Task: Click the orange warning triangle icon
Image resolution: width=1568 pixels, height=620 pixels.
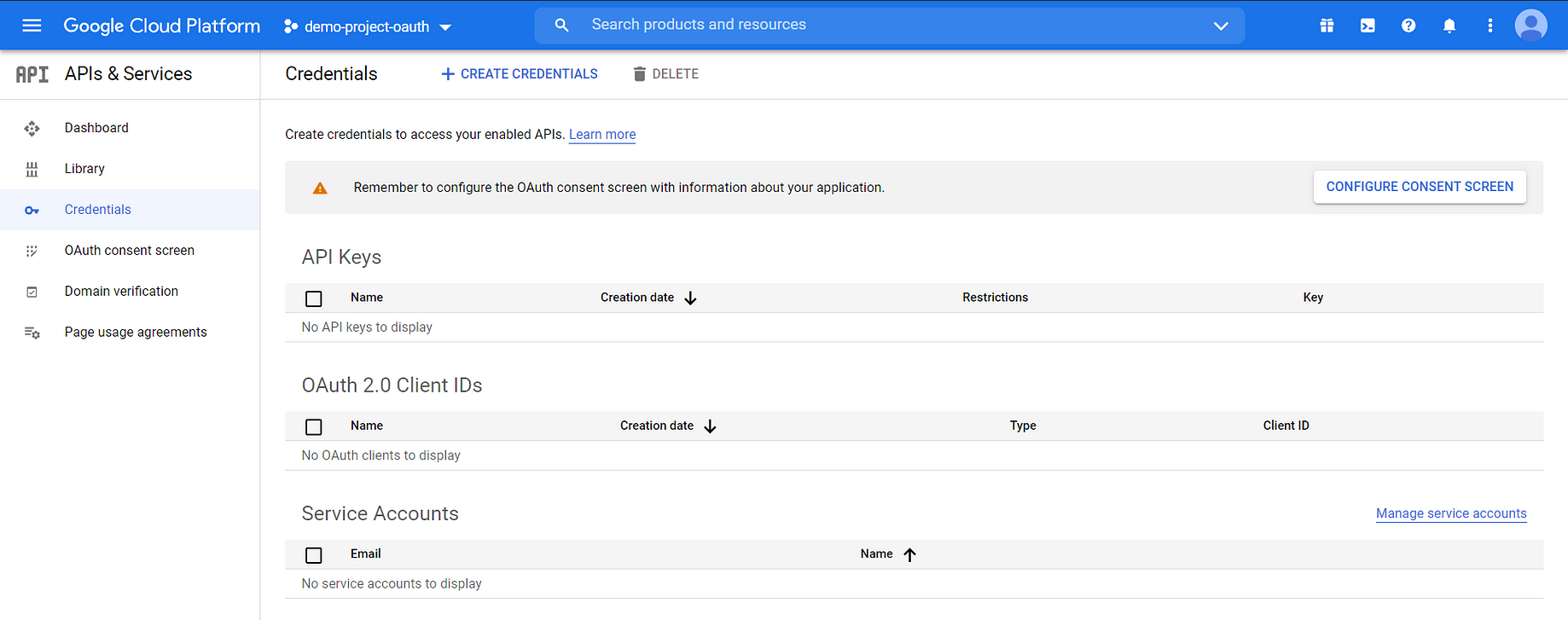Action: [320, 188]
